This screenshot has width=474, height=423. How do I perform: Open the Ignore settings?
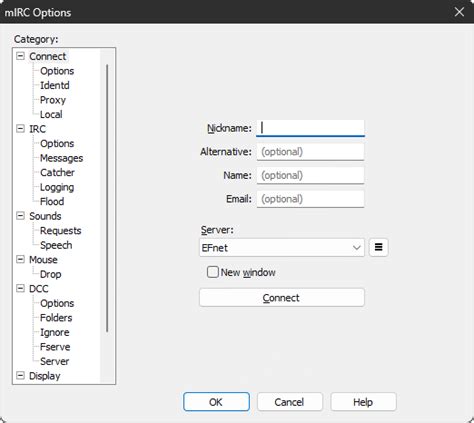(55, 332)
